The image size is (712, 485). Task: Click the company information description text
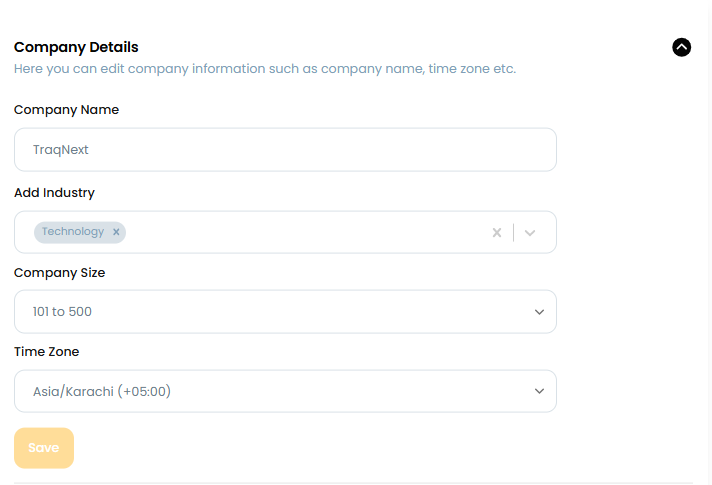click(x=264, y=69)
